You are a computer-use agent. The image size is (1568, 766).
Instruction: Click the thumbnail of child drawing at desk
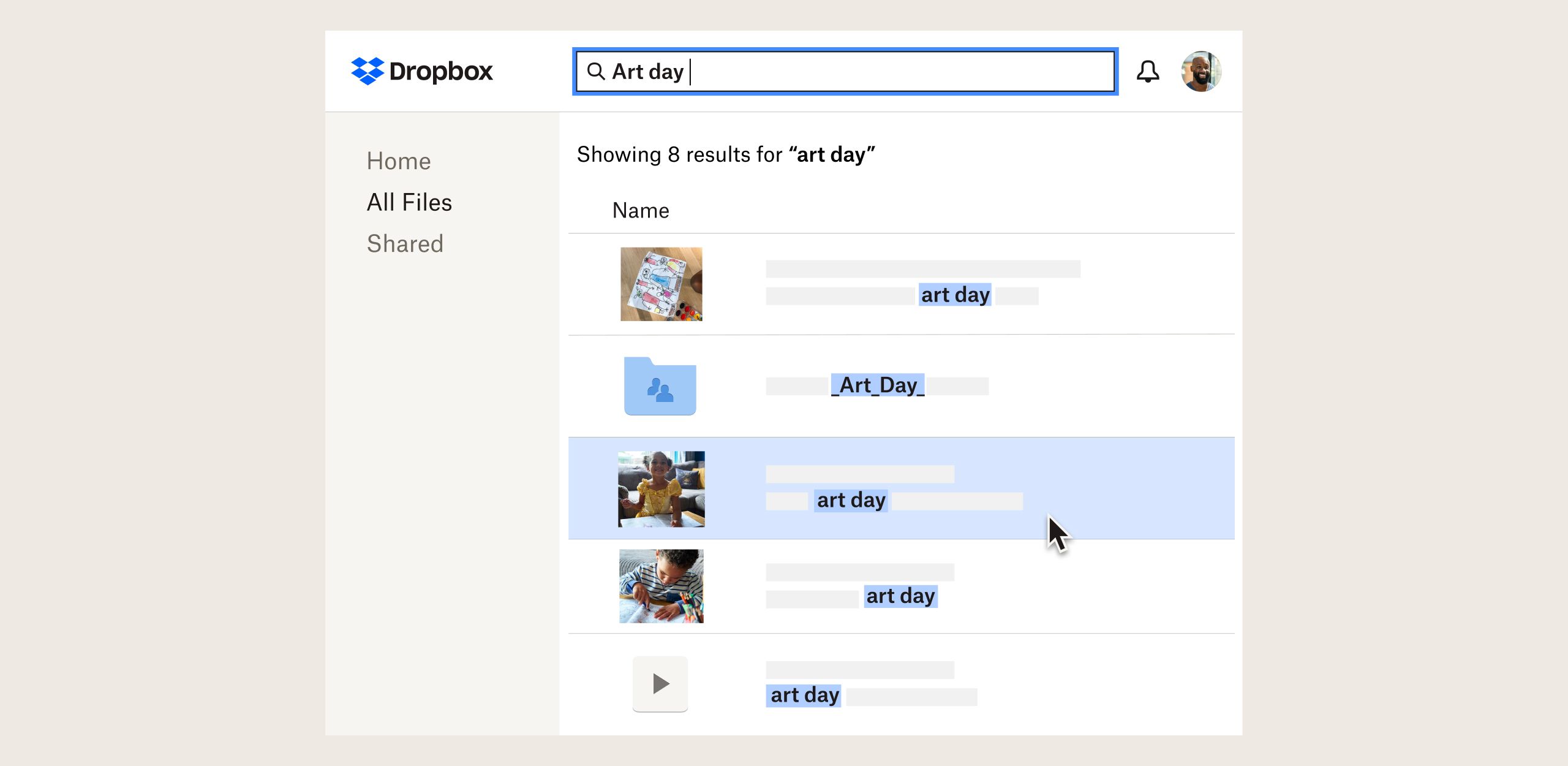point(660,590)
